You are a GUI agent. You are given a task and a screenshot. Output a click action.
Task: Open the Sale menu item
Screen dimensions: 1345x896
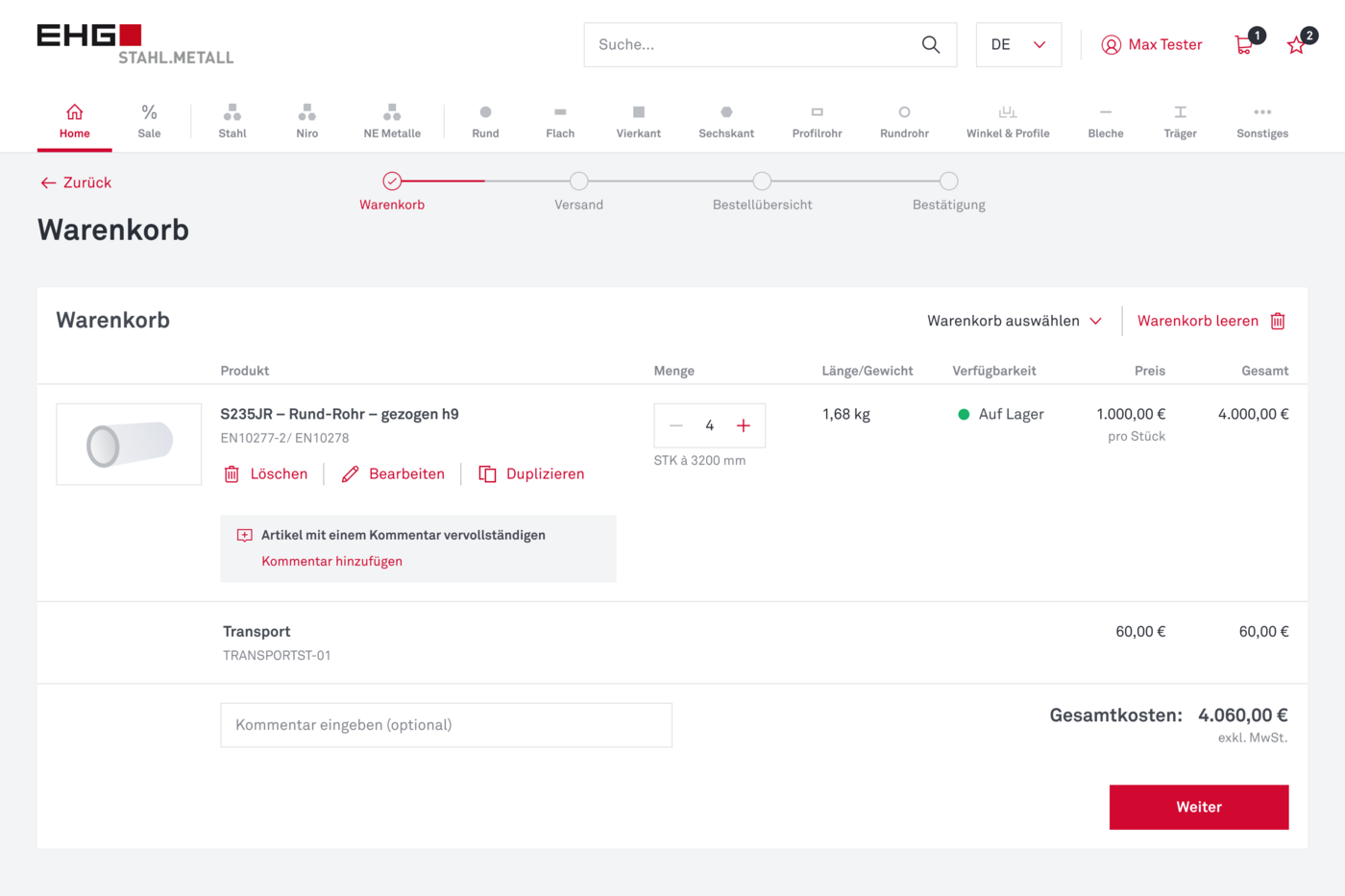(x=149, y=122)
